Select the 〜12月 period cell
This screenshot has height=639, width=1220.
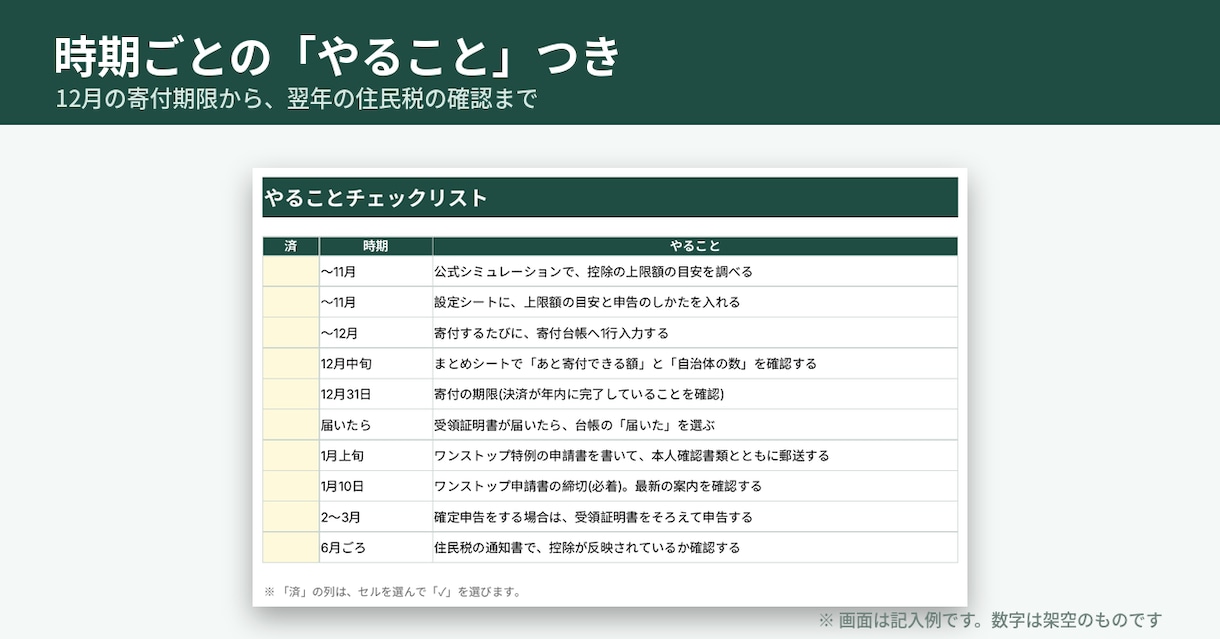[x=376, y=333]
